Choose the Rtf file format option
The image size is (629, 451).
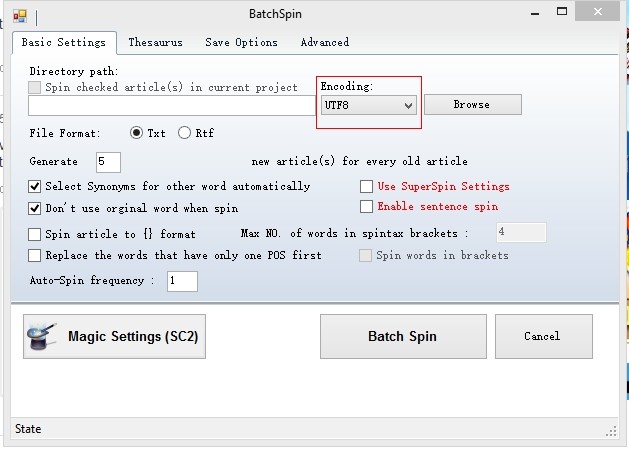184,133
